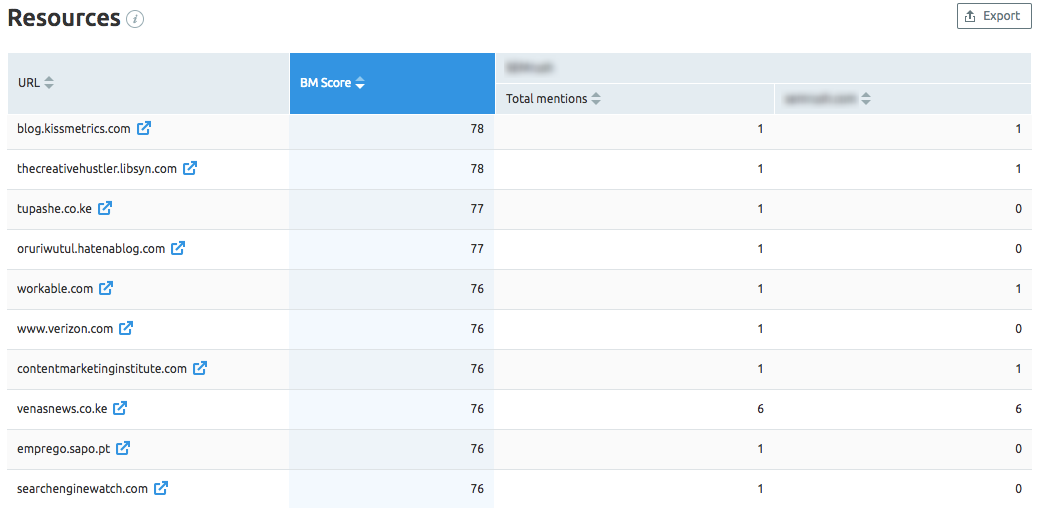Select Total mentions 1 for www.verizon.com

[761, 328]
